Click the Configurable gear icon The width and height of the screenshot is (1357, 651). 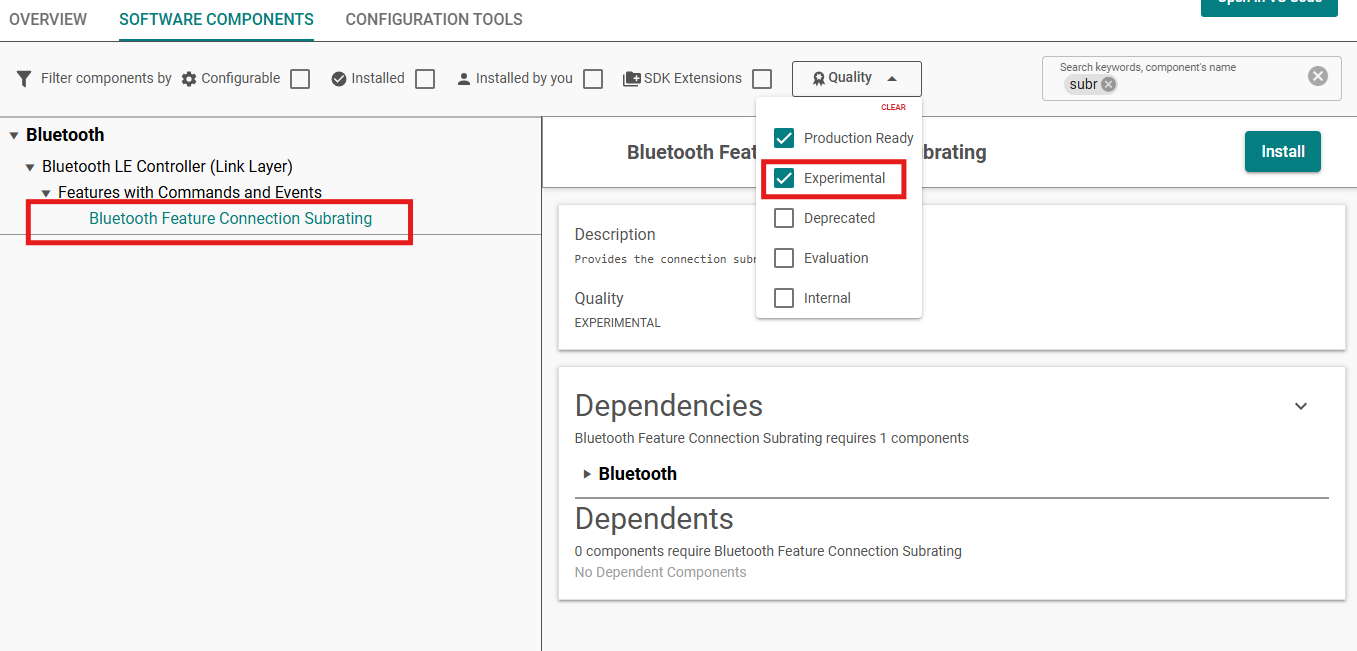[189, 79]
